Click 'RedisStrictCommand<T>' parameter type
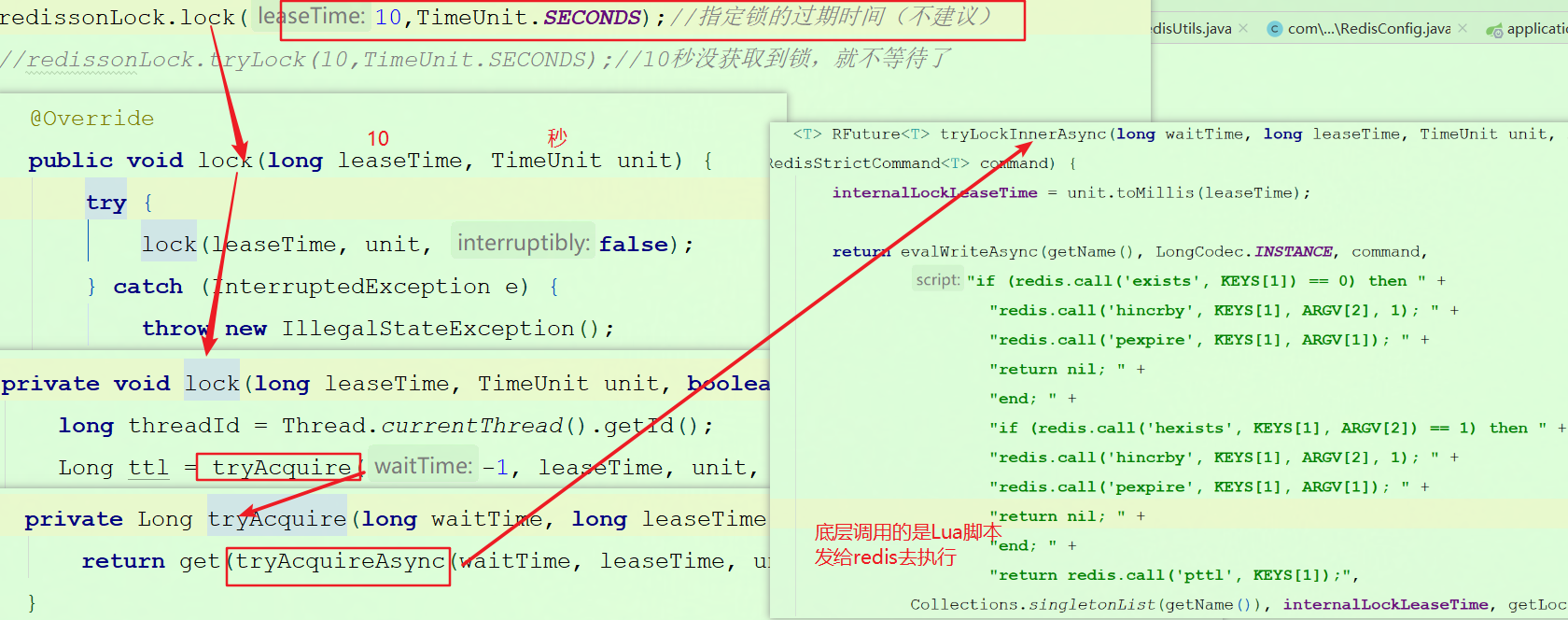The height and width of the screenshot is (620, 1568). tap(868, 162)
